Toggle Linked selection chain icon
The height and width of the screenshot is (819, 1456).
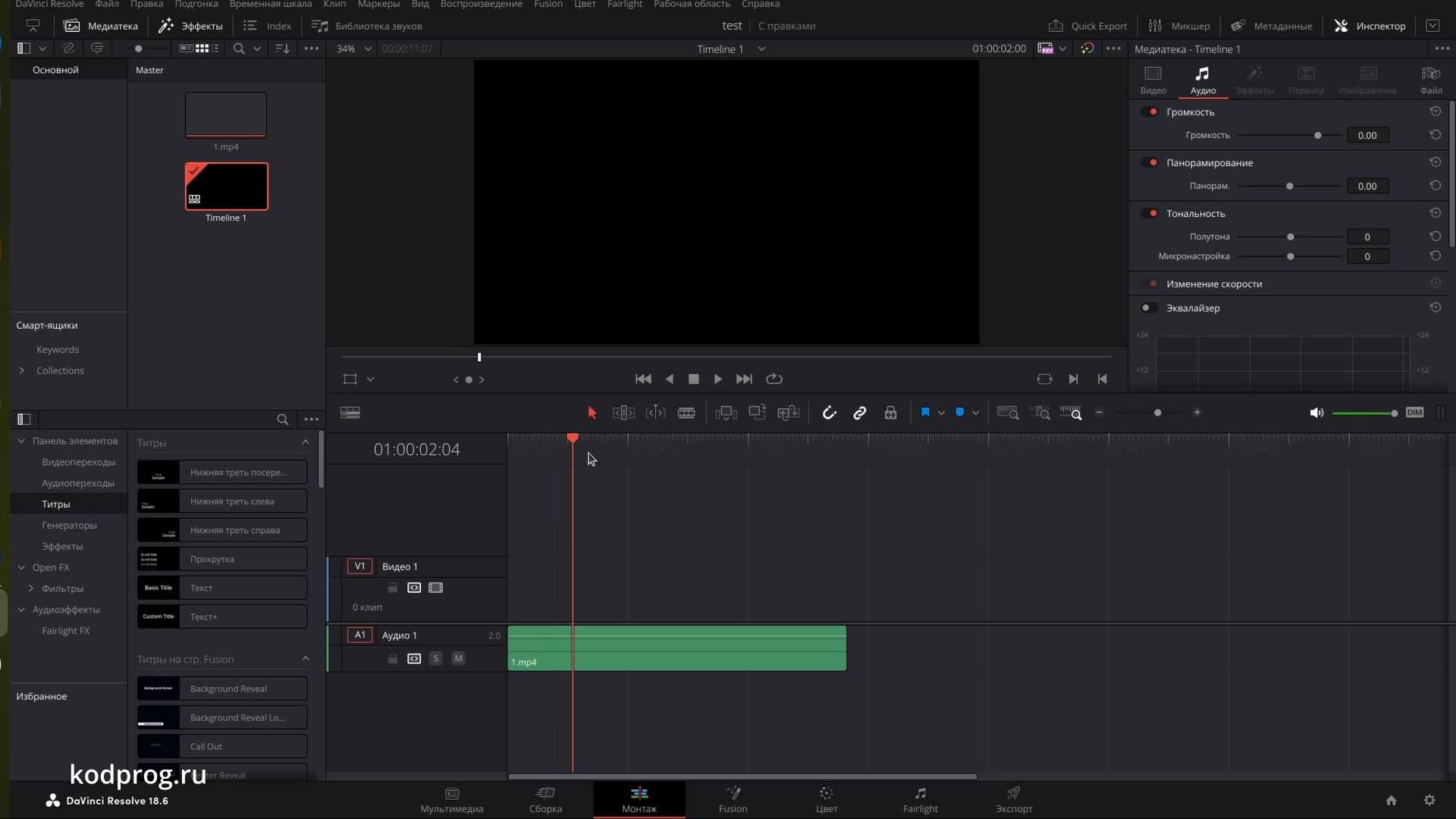click(859, 413)
